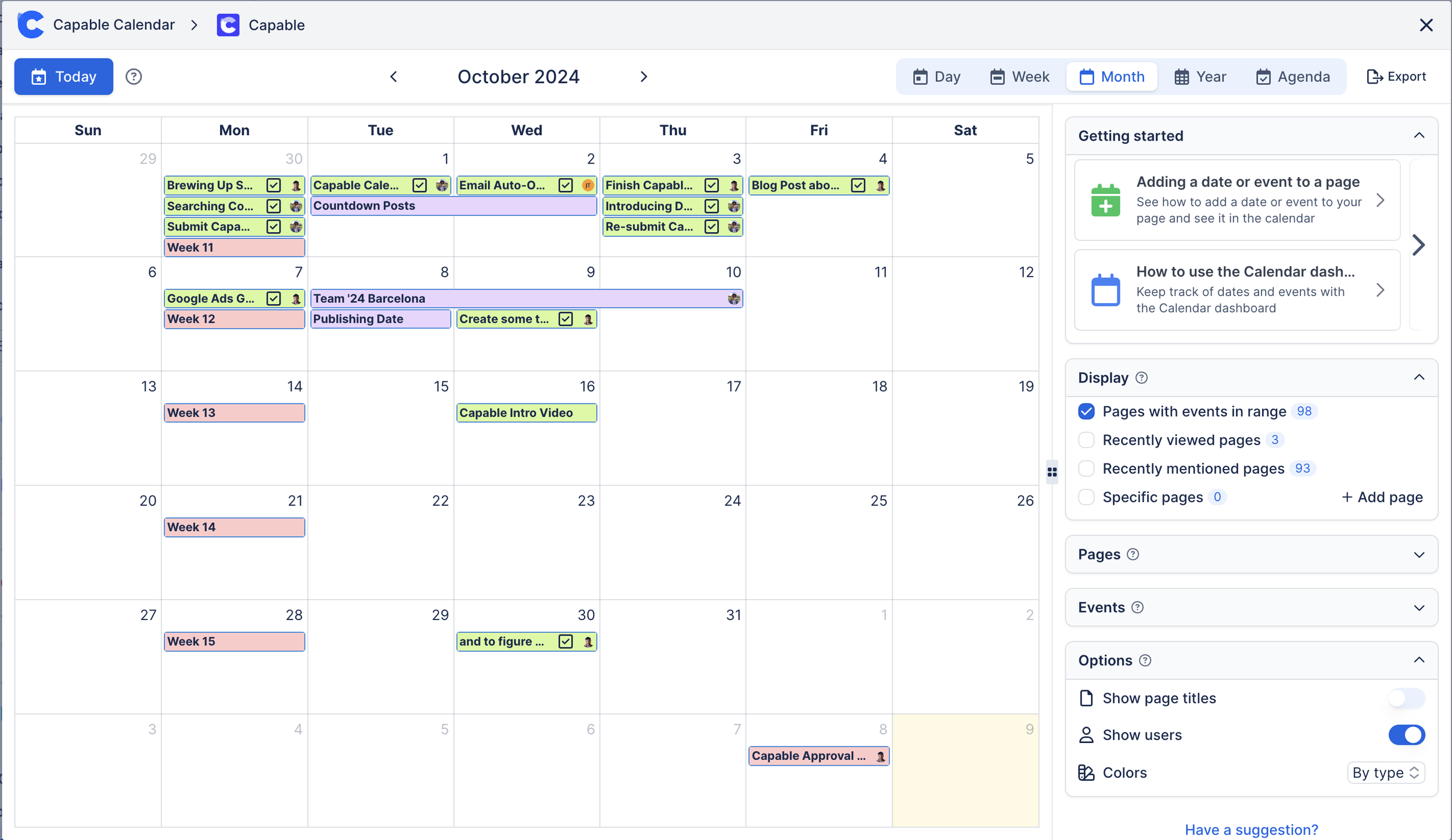Open Adding a date or event card chevron

point(1380,200)
